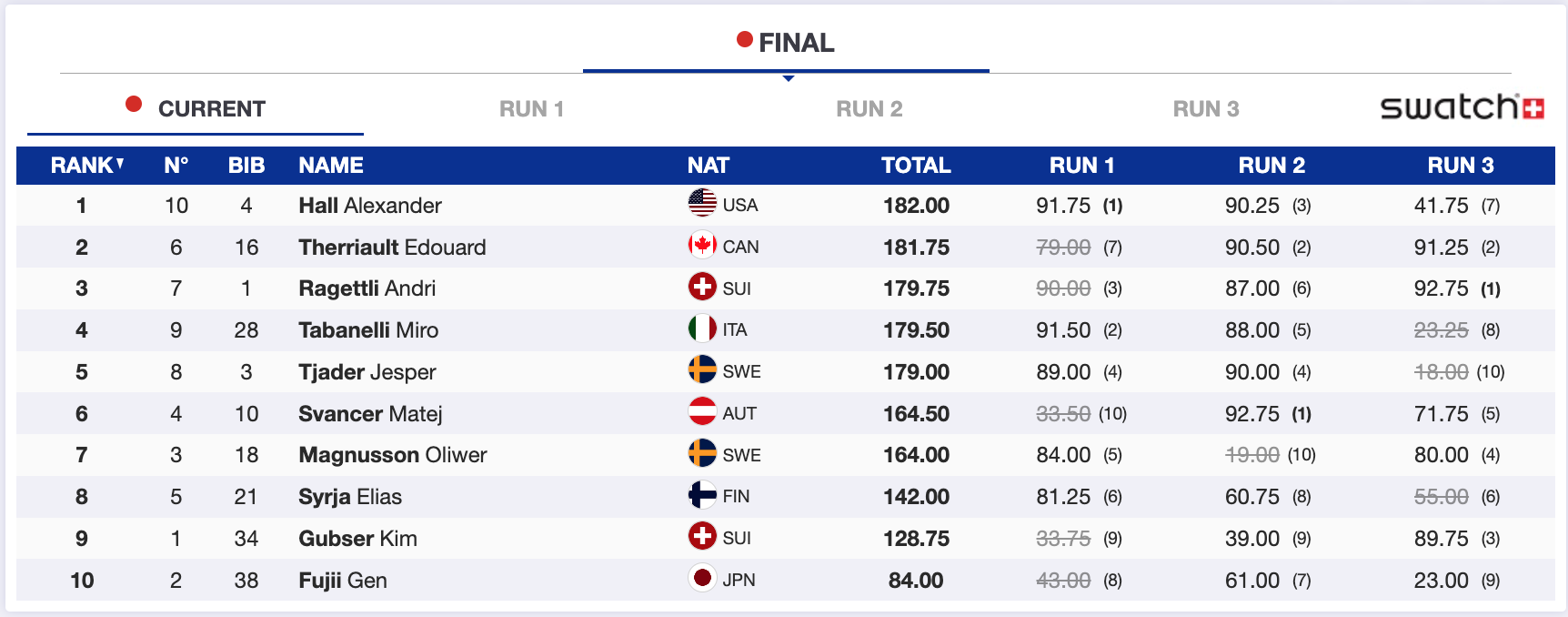Image resolution: width=1568 pixels, height=617 pixels.
Task: Switch to the RUN 1 tab
Action: click(x=531, y=109)
